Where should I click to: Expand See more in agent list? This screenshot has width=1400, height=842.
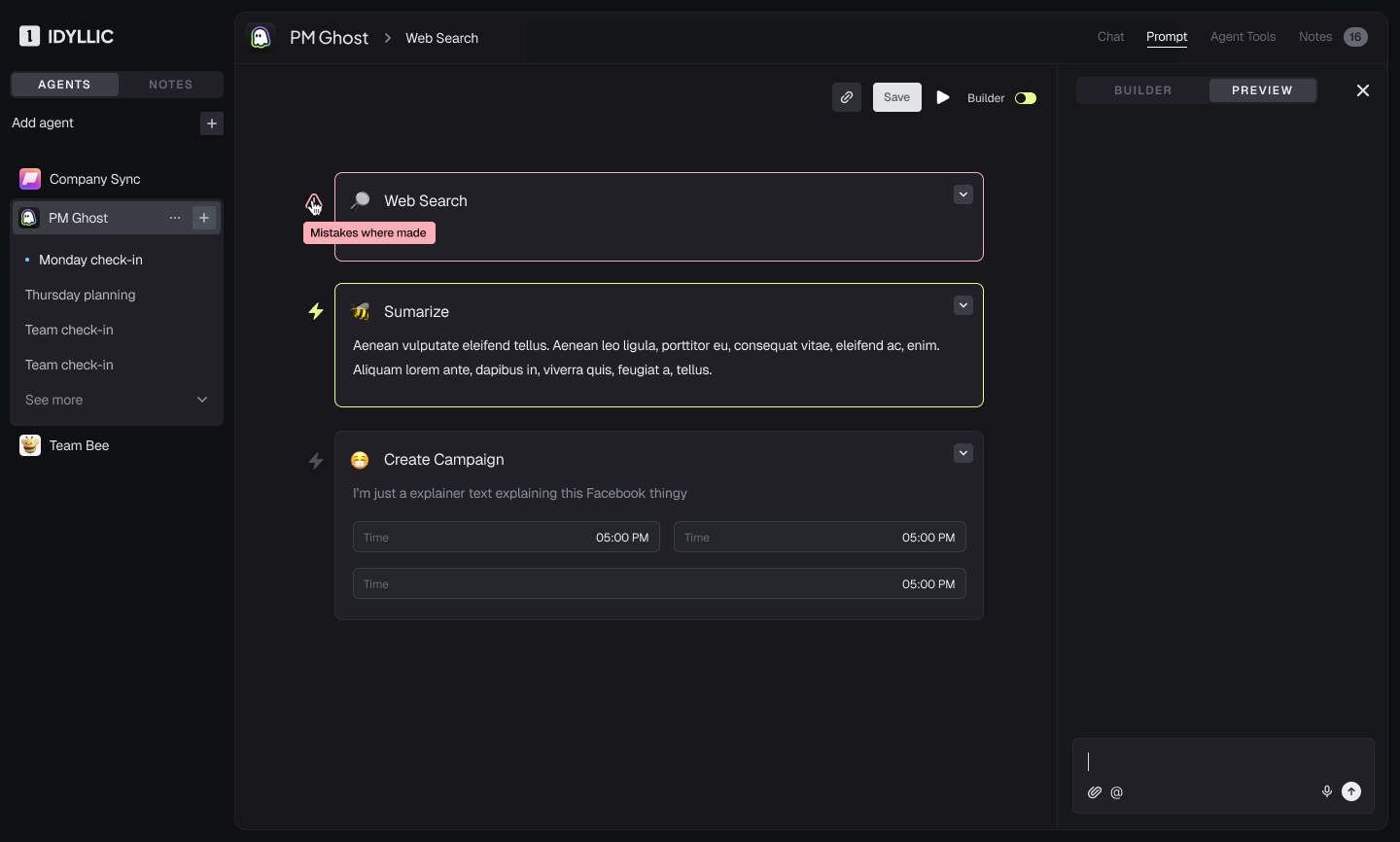tap(117, 400)
